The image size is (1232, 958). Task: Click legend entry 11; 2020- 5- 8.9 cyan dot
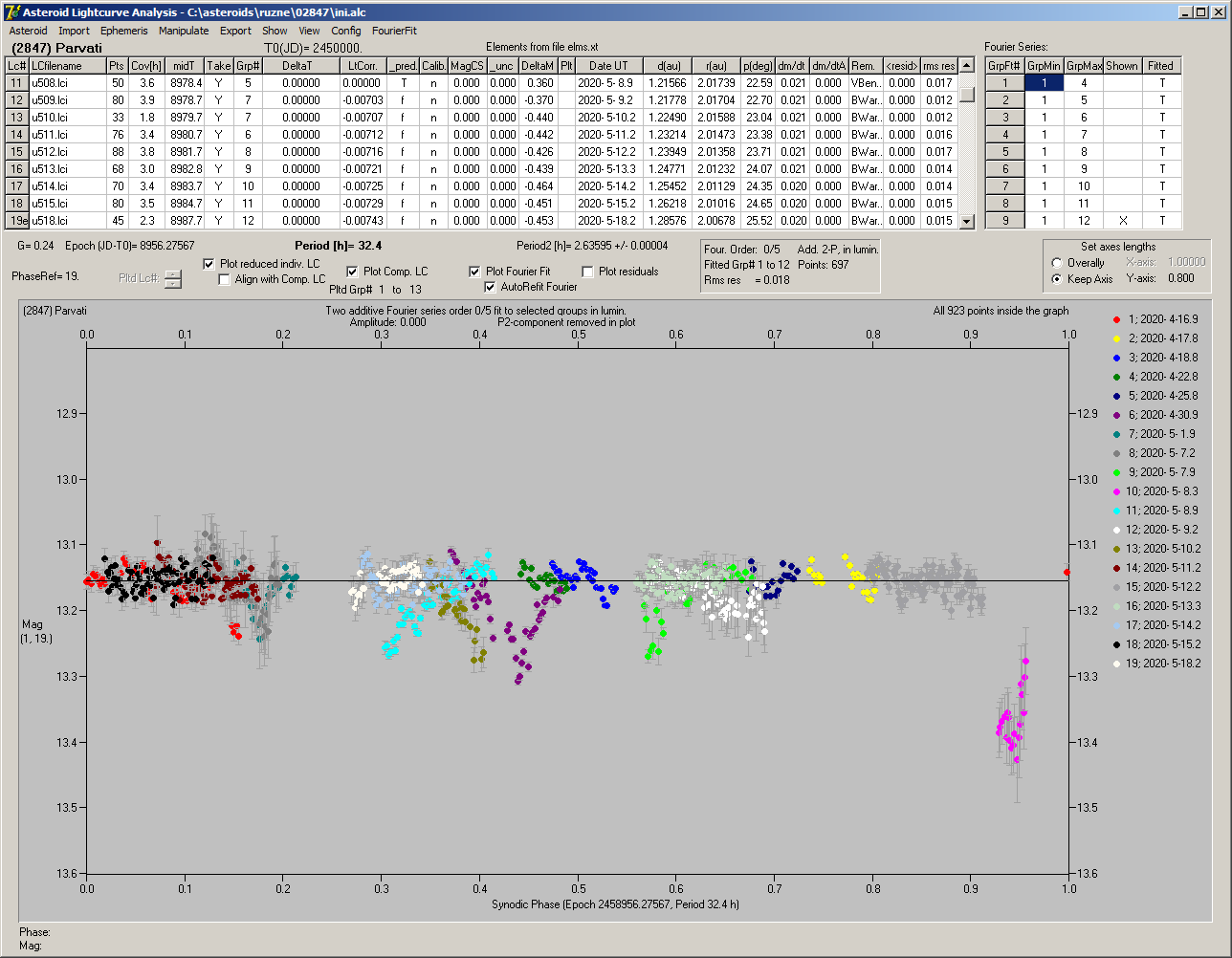click(1118, 511)
